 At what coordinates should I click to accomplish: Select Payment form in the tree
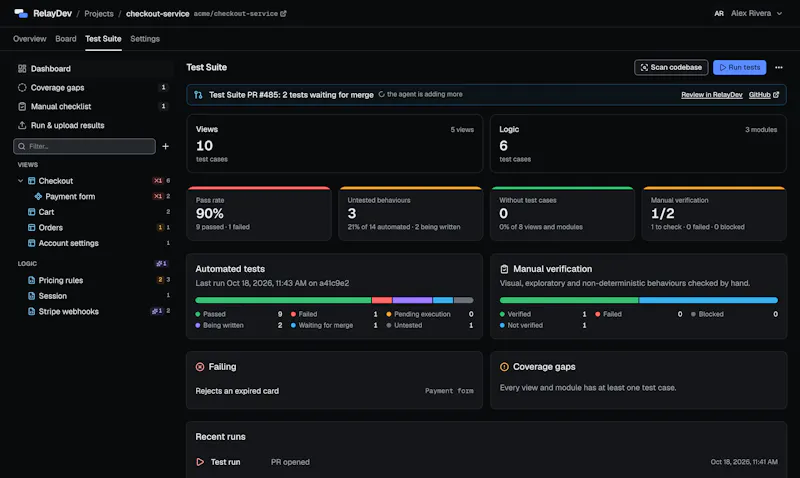(70, 196)
